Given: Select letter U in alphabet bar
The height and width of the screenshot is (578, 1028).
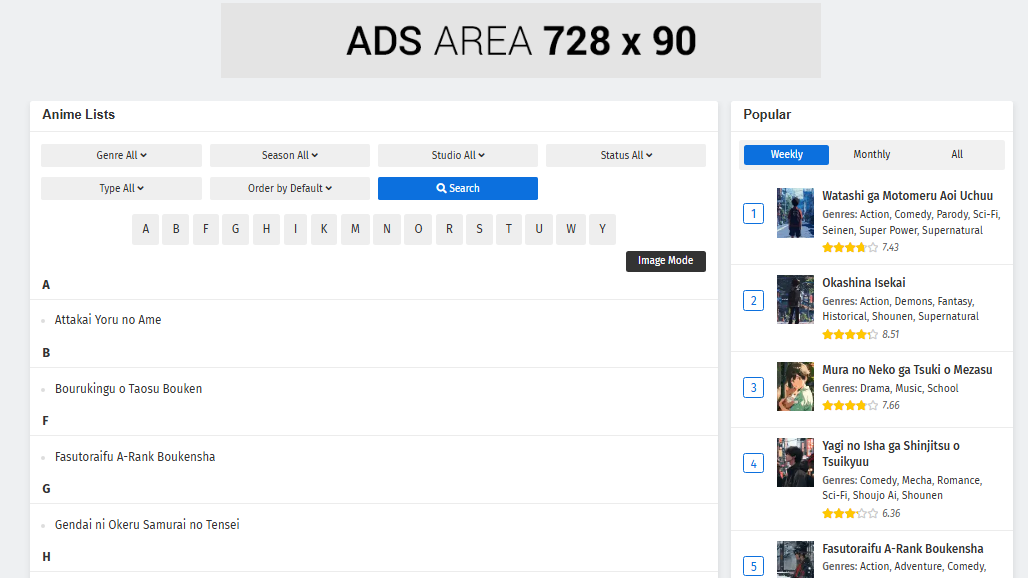Looking at the screenshot, I should point(539,229).
